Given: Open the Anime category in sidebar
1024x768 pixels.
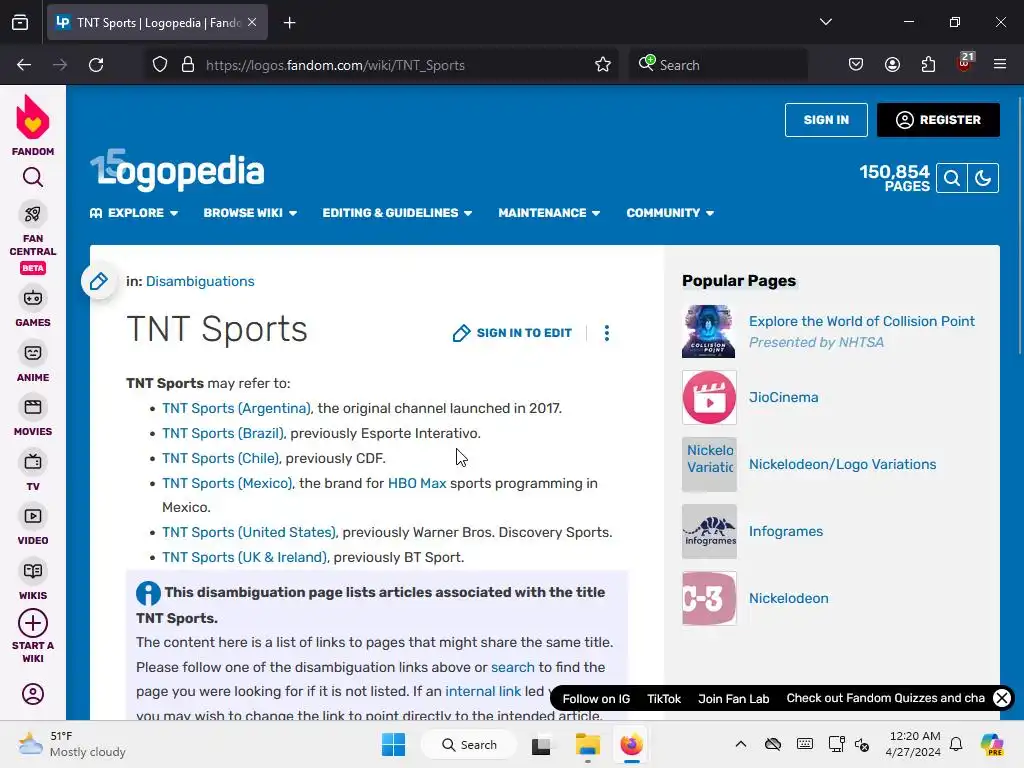Looking at the screenshot, I should 33,362.
